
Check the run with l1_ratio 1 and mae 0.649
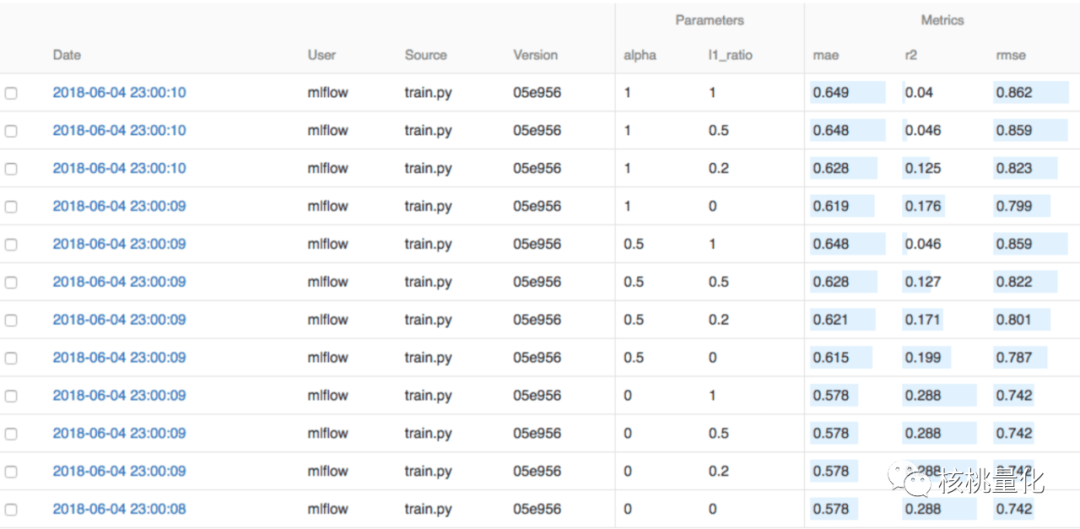[11, 93]
